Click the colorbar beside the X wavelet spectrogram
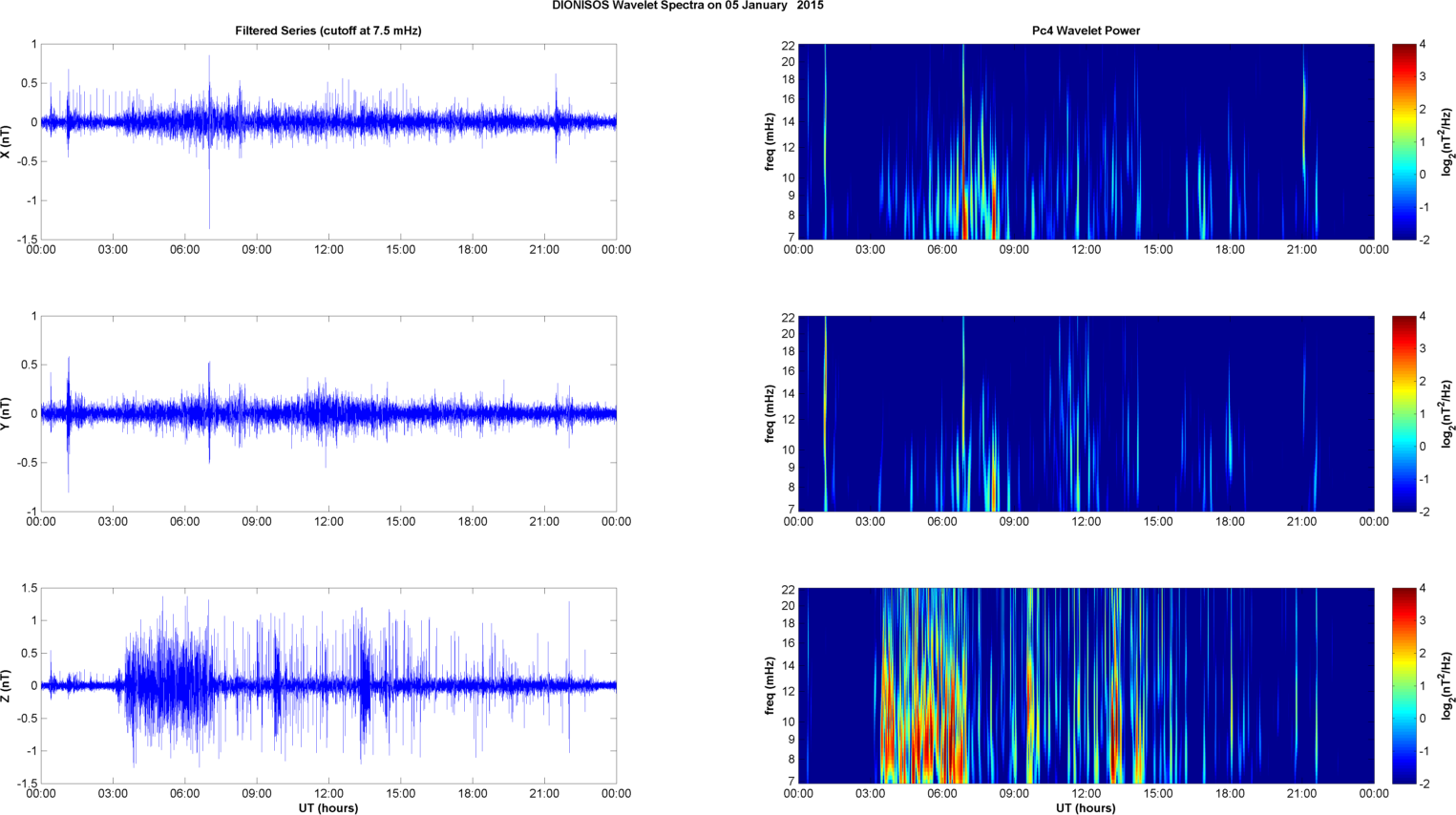Image resolution: width=1456 pixels, height=815 pixels. 1403,142
